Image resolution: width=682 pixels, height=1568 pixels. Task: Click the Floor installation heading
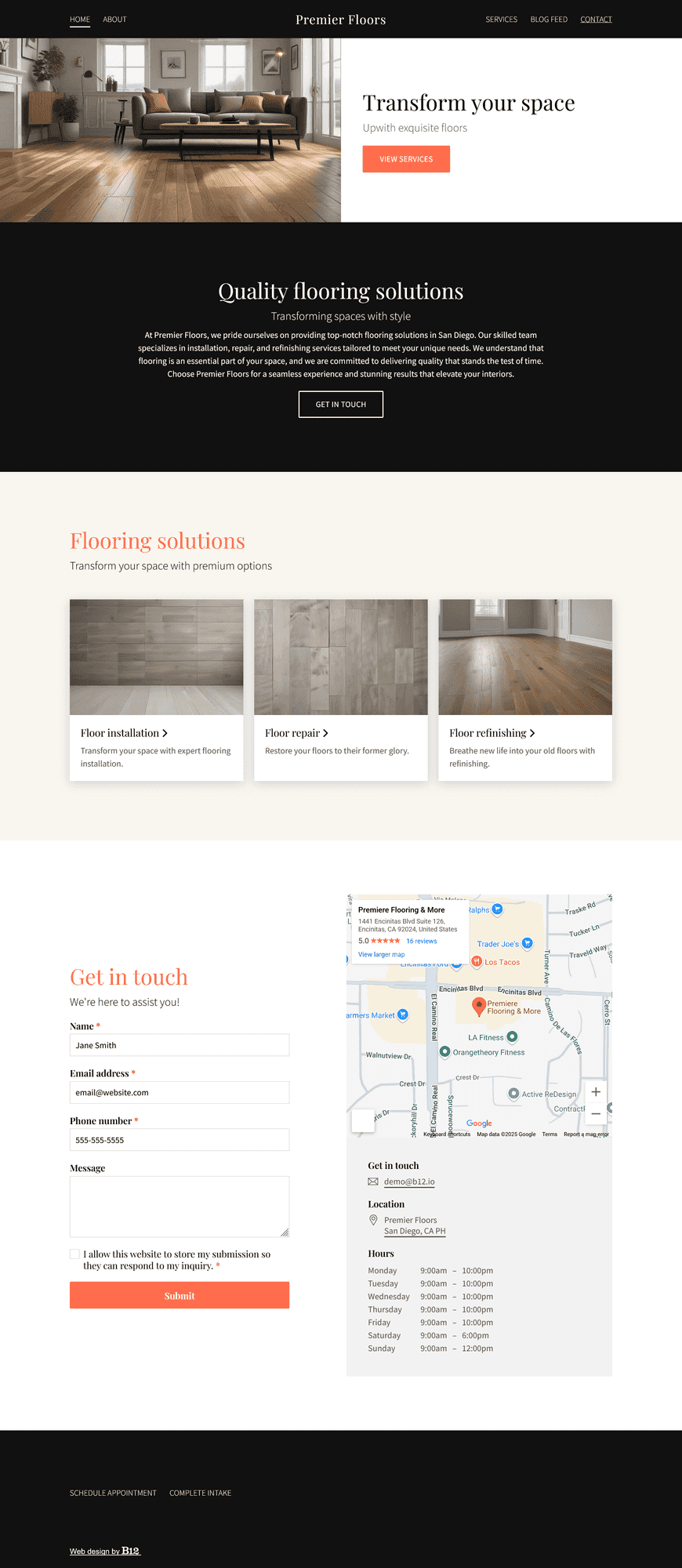[x=120, y=733]
